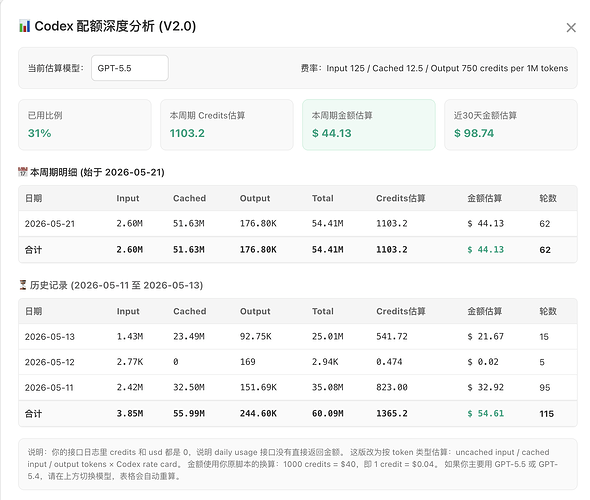Click the green $ 54.61 history total
Viewport: 590px width, 500px height.
click(485, 413)
